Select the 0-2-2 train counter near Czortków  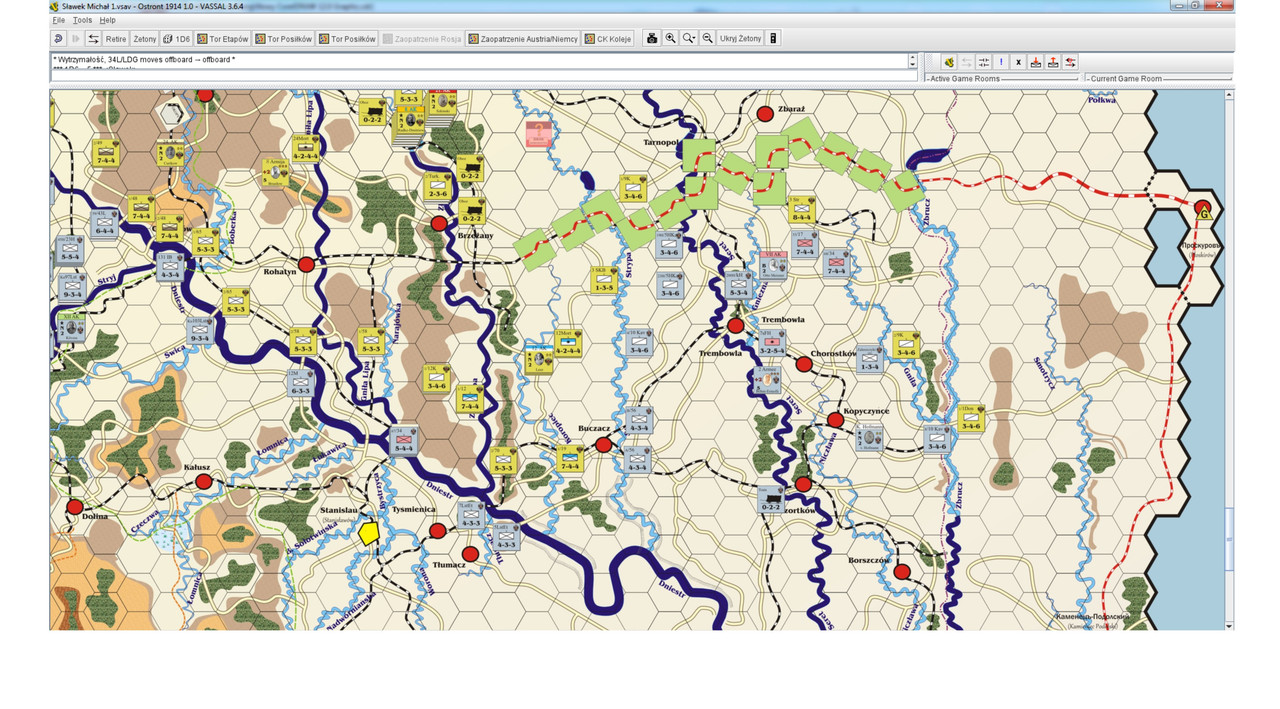pos(770,499)
